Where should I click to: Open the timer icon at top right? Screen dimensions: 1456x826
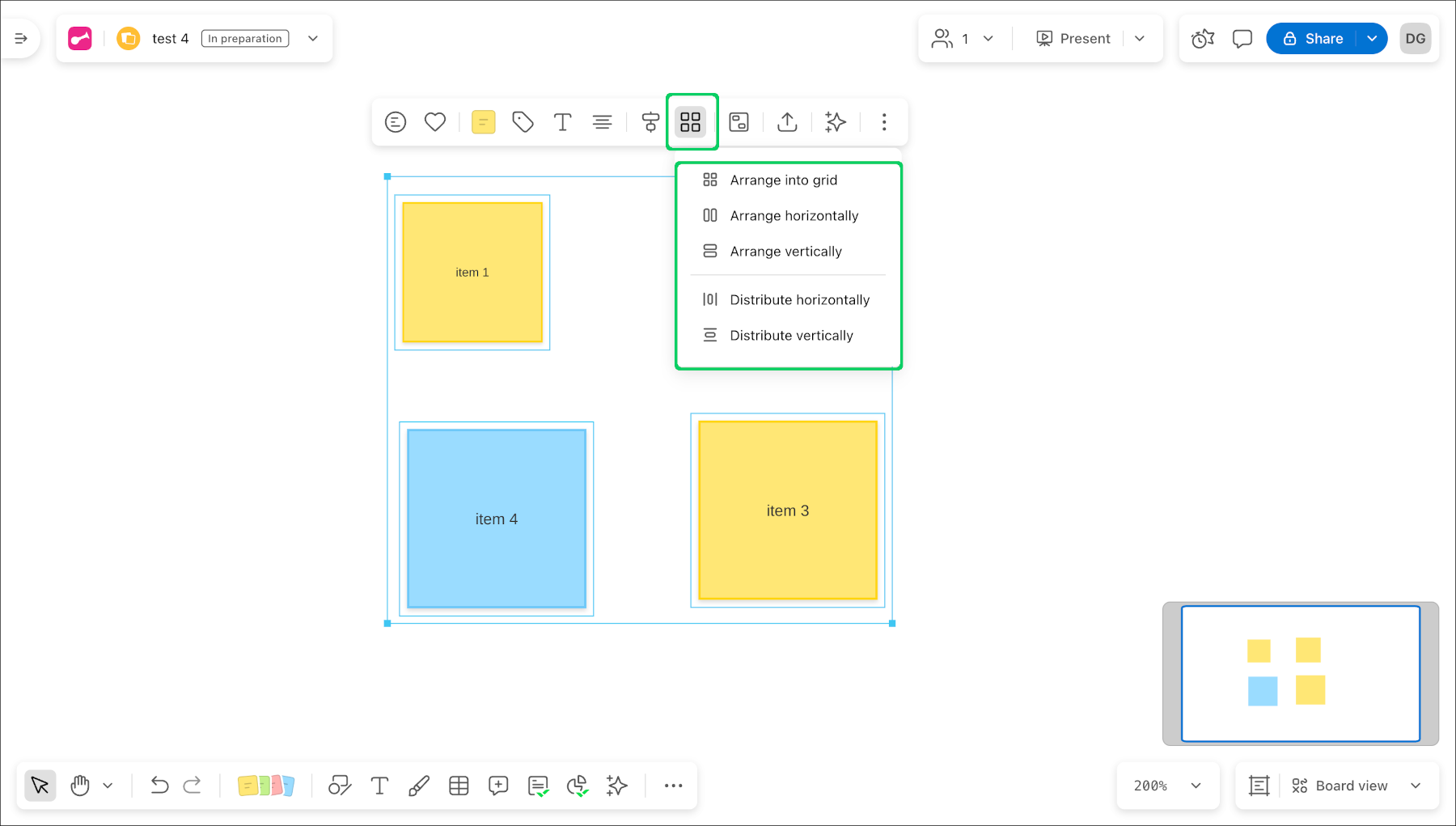pyautogui.click(x=1203, y=39)
